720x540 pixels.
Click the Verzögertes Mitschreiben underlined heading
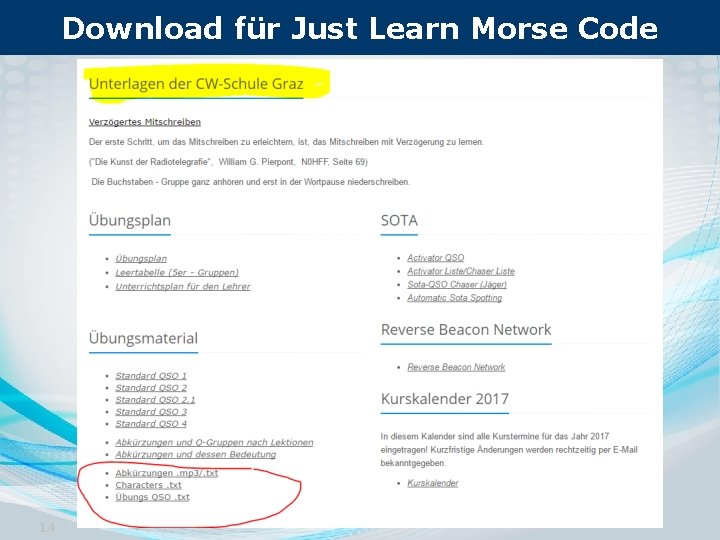pos(145,122)
